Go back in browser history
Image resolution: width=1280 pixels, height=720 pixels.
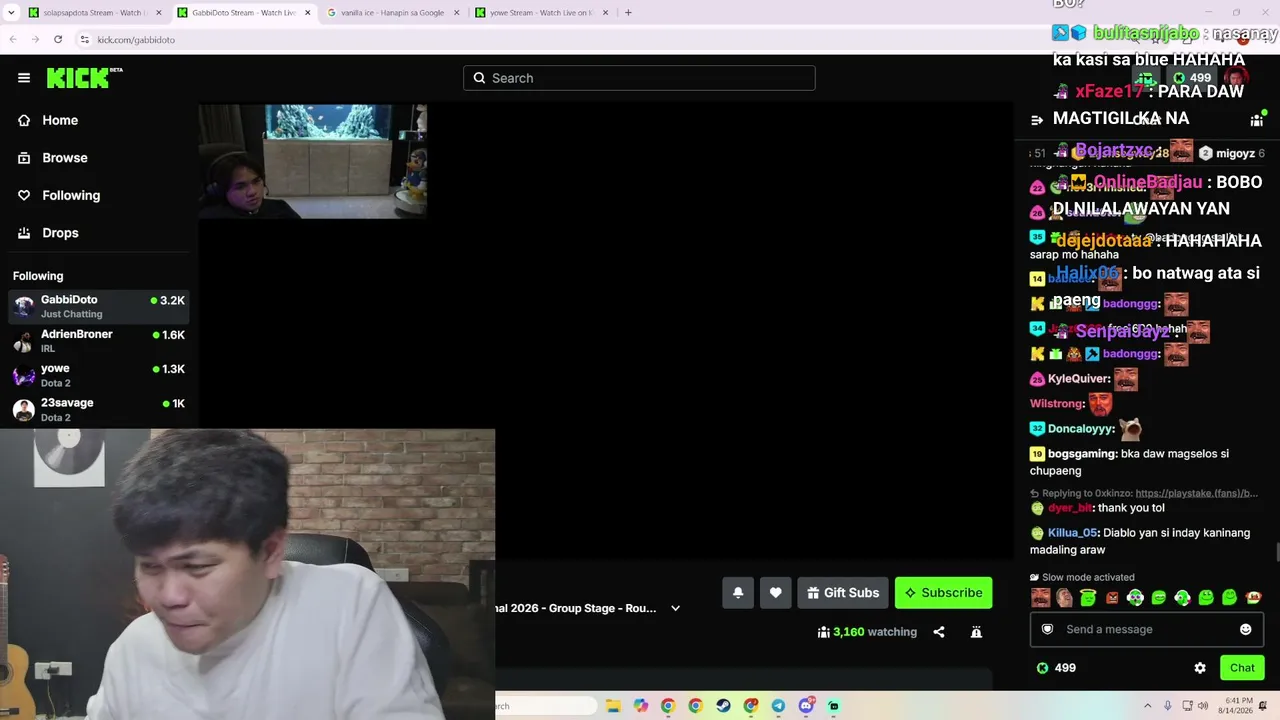point(13,39)
